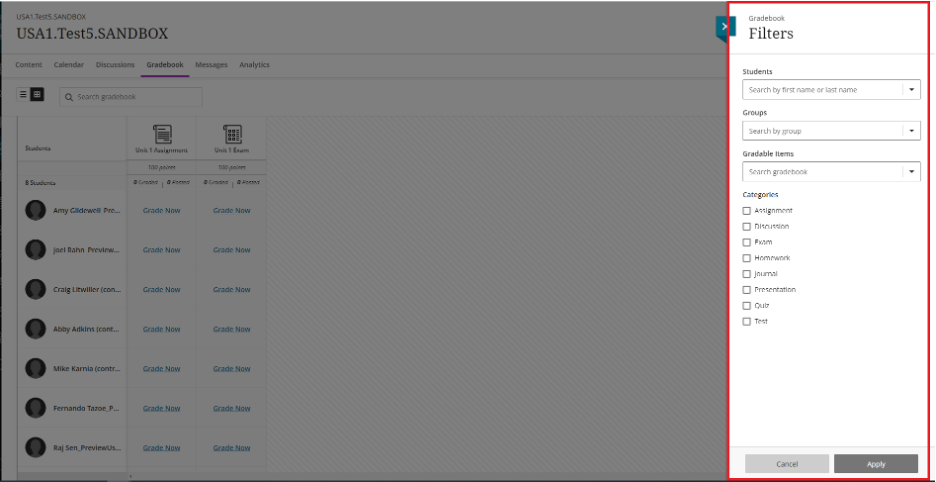936x482 pixels.
Task: Check the Test category checkbox
Action: (x=746, y=321)
